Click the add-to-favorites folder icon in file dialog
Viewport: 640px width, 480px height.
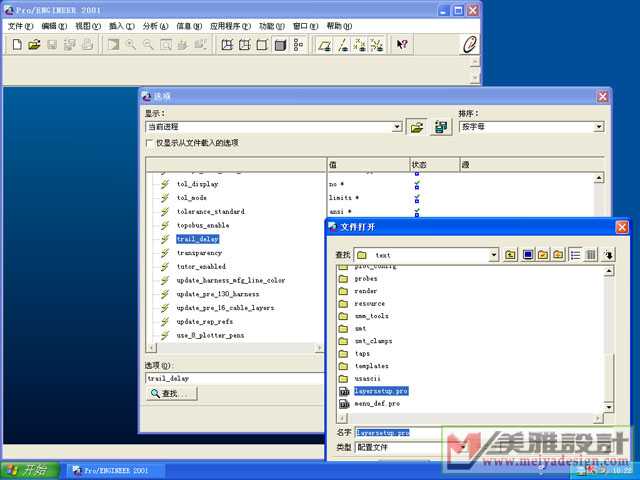click(558, 255)
